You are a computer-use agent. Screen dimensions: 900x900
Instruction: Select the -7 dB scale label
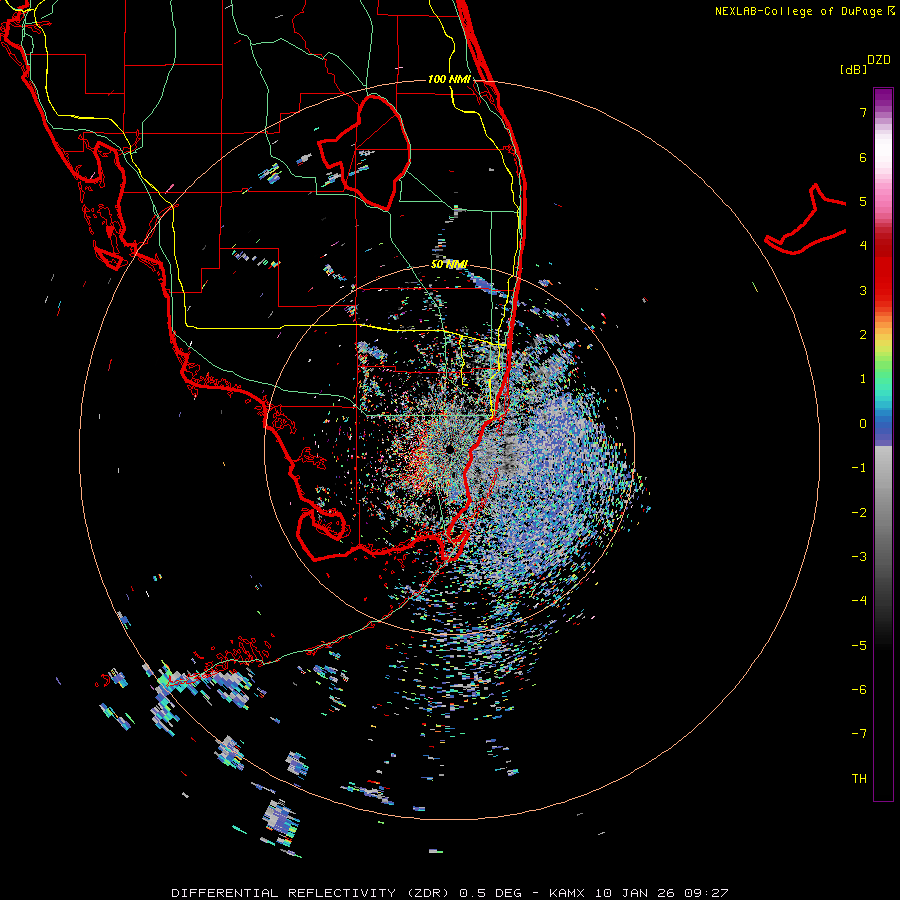click(x=859, y=734)
